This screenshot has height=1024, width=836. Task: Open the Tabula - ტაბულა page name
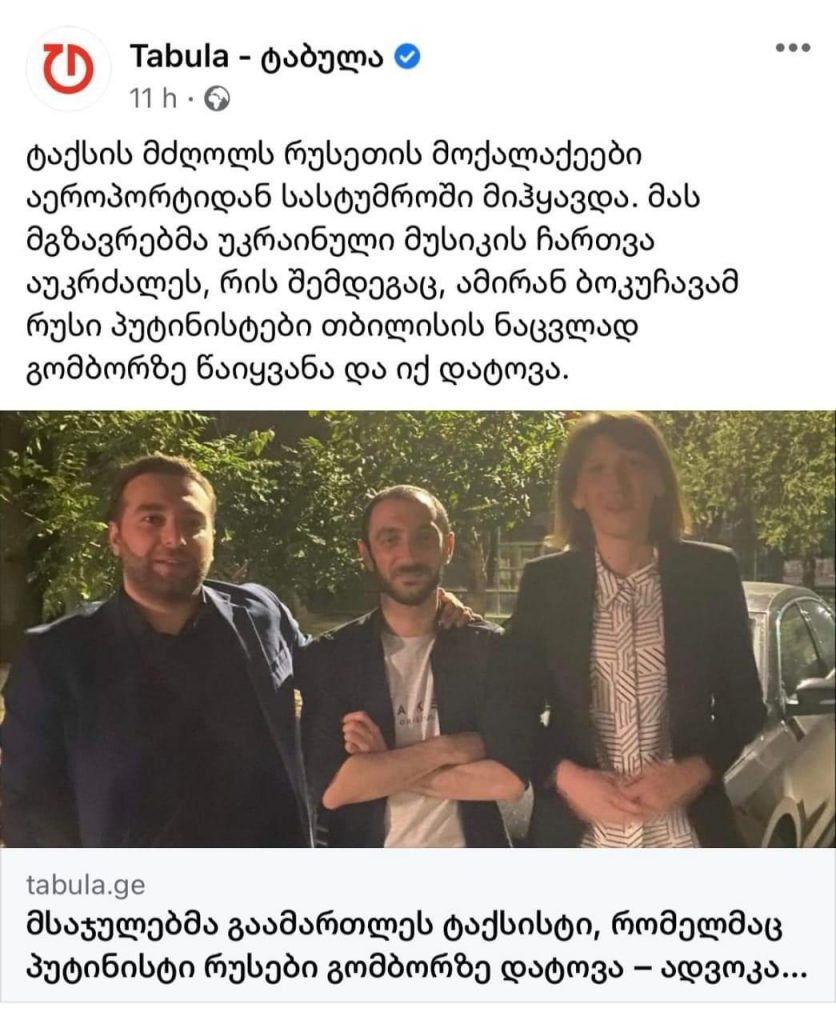(256, 57)
